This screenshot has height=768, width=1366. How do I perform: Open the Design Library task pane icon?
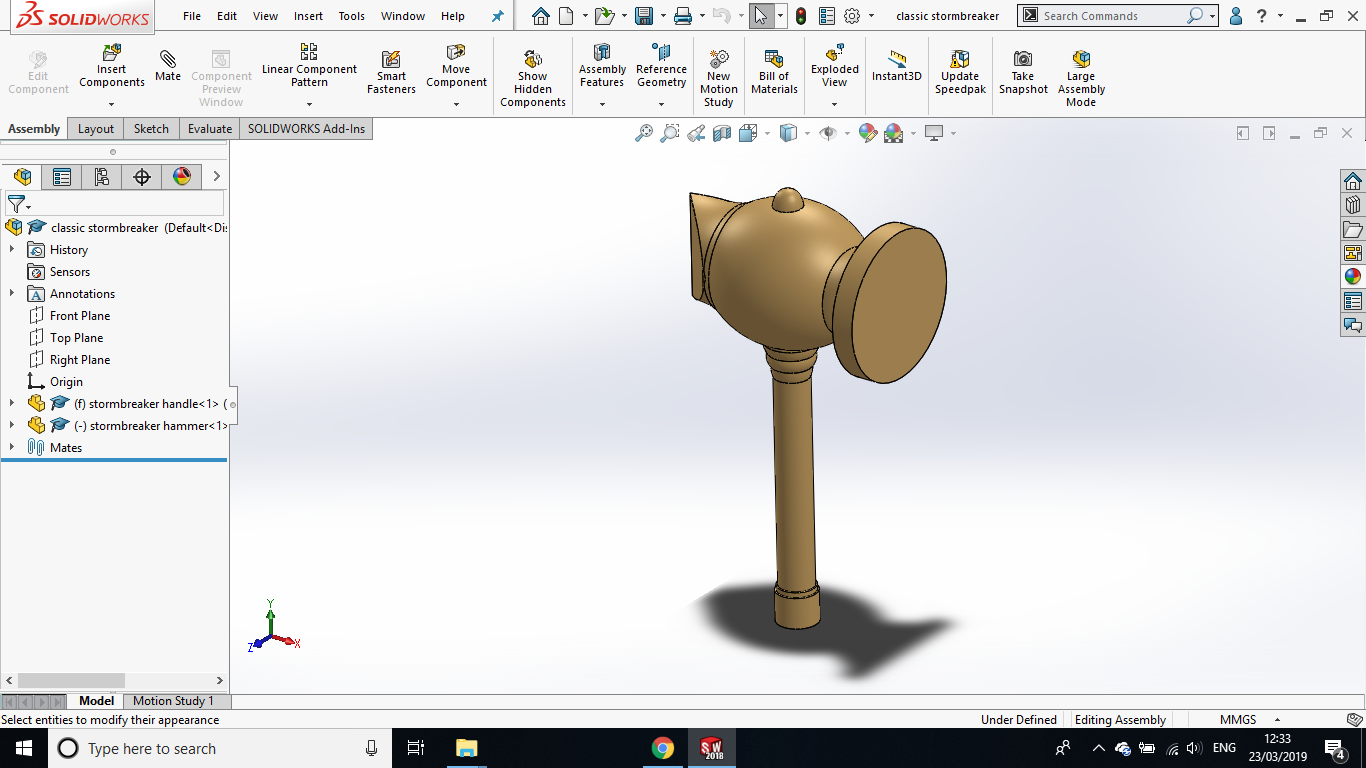tap(1353, 204)
